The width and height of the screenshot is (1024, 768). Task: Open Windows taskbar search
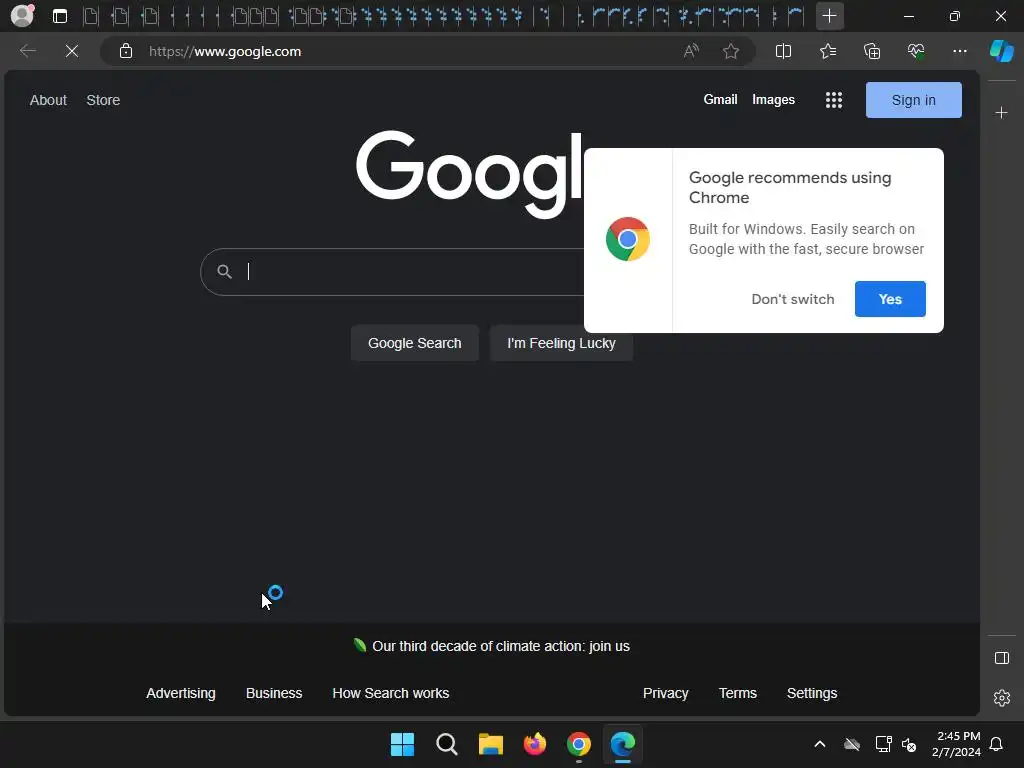point(447,744)
